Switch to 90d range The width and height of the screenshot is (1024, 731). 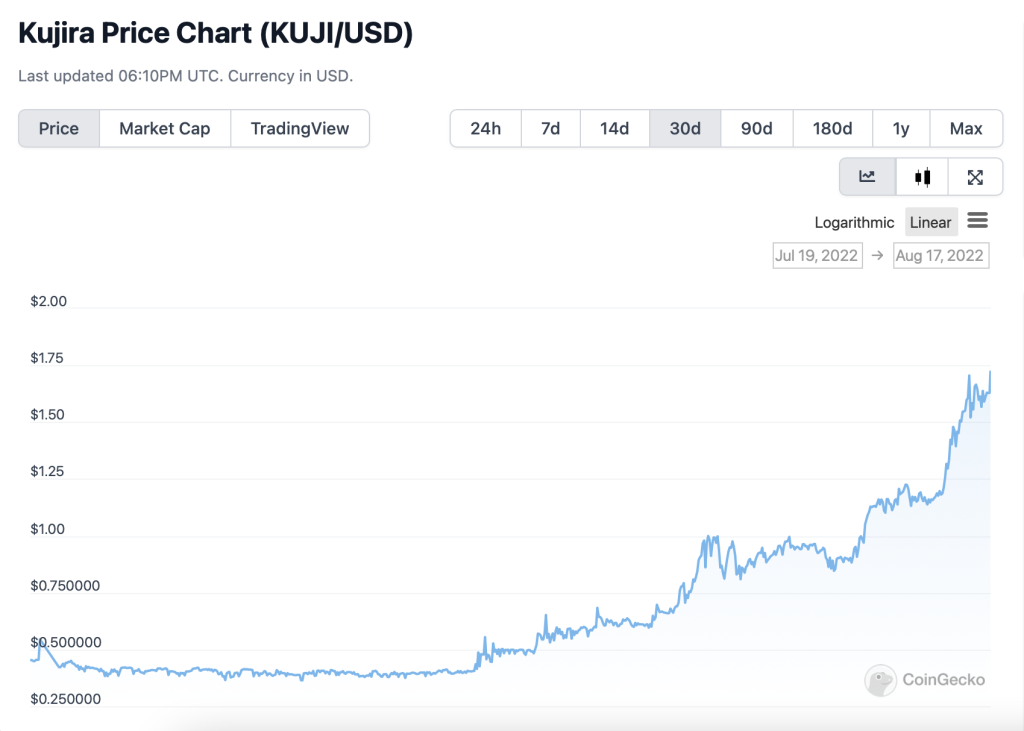coord(757,128)
